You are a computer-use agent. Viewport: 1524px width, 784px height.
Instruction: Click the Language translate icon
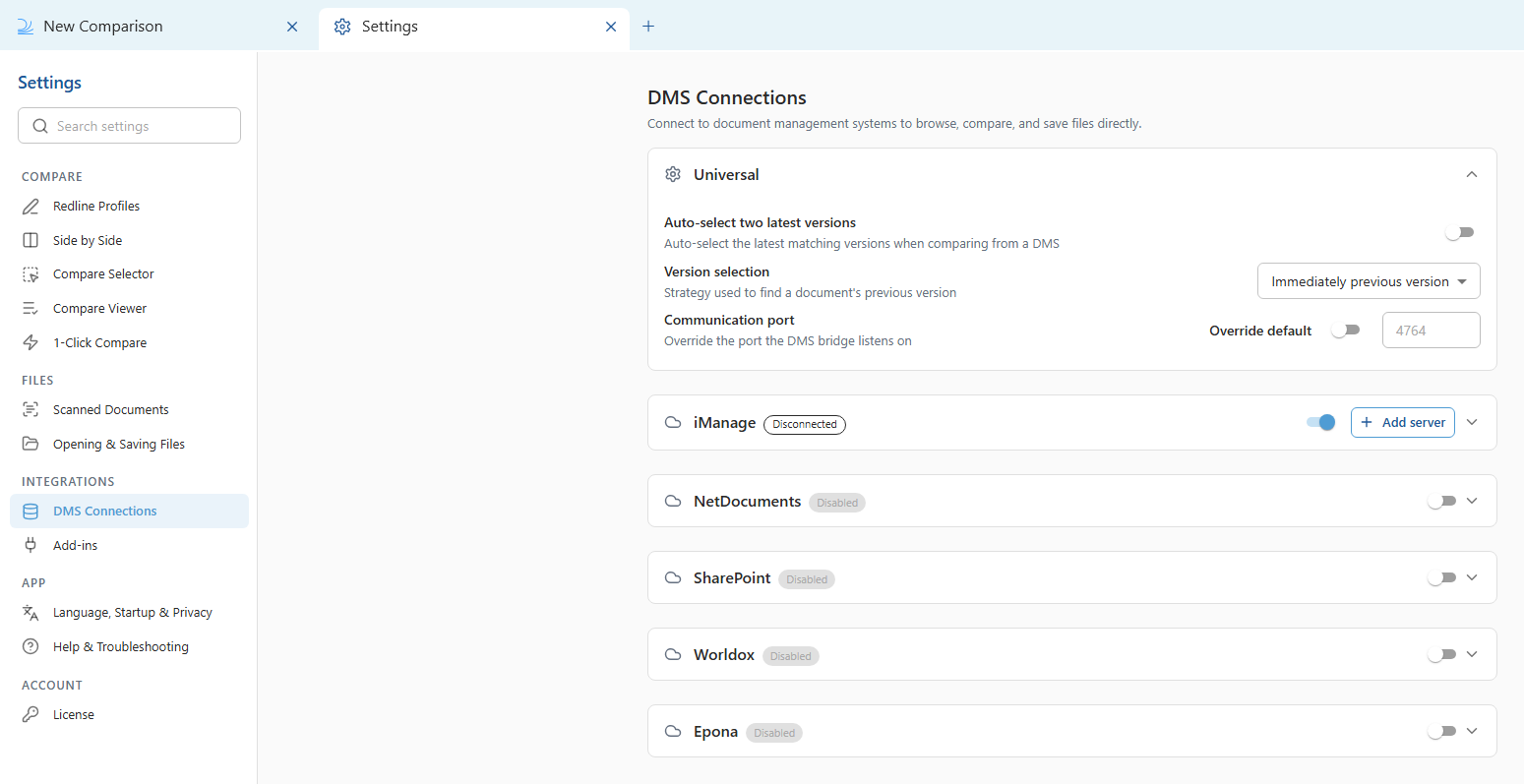(30, 613)
